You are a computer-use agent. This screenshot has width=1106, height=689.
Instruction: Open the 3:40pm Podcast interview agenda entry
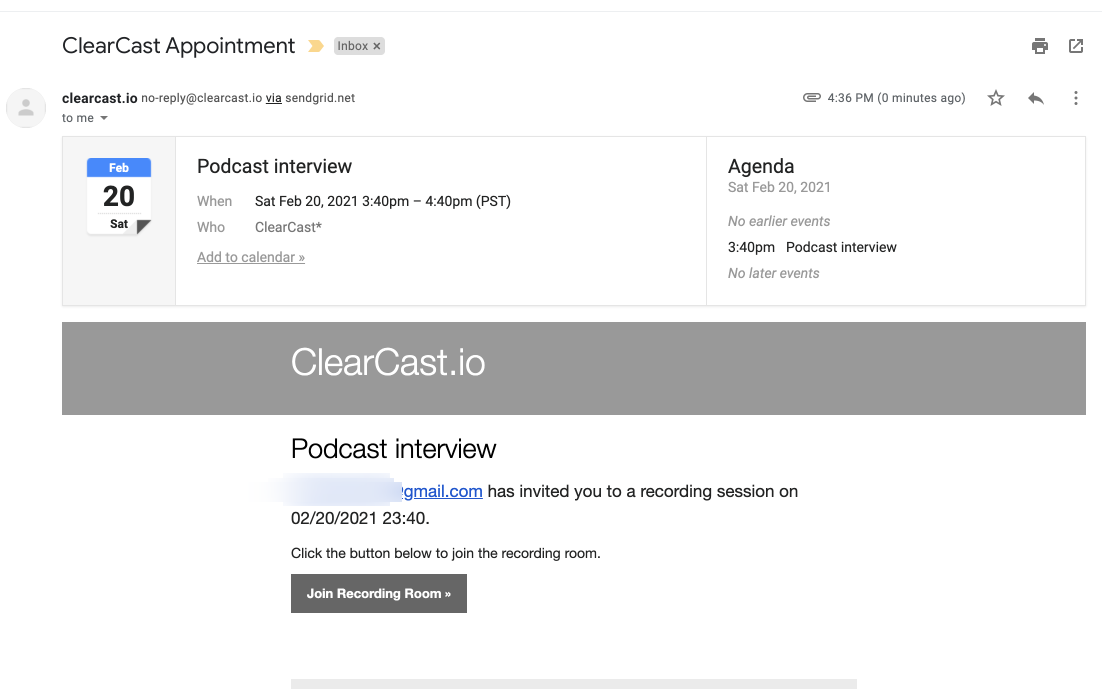tap(812, 248)
